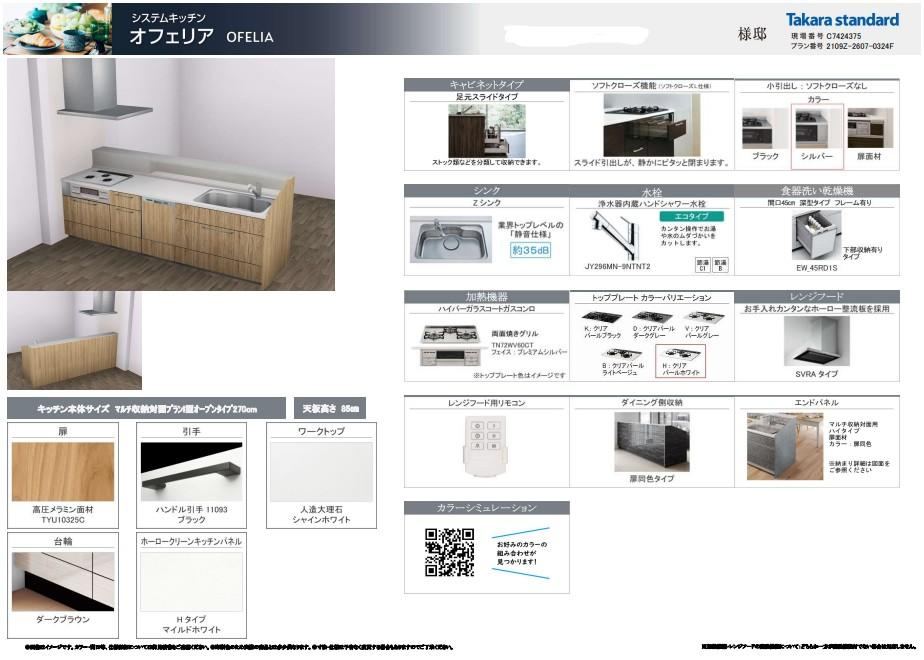Click the Takara standard logo
Image resolution: width=924 pixels, height=660 pixels.
click(842, 19)
